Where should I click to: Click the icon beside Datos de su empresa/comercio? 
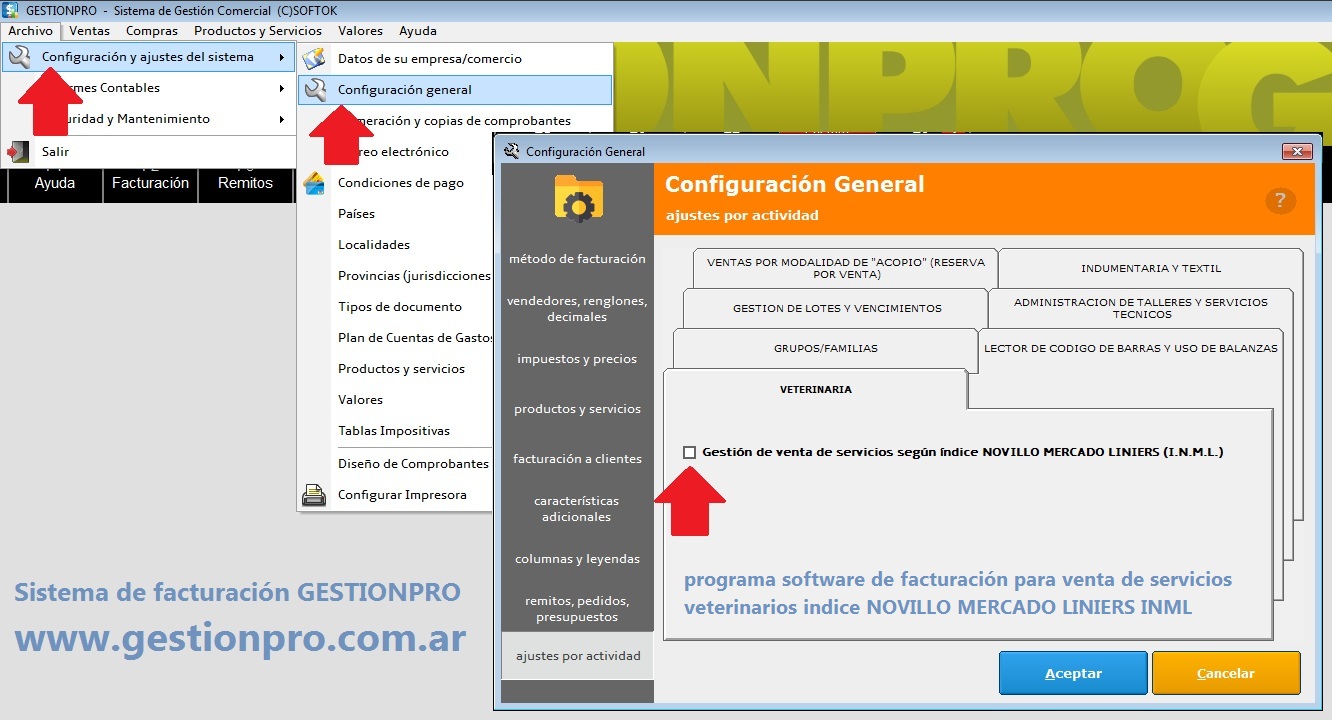pyautogui.click(x=315, y=58)
